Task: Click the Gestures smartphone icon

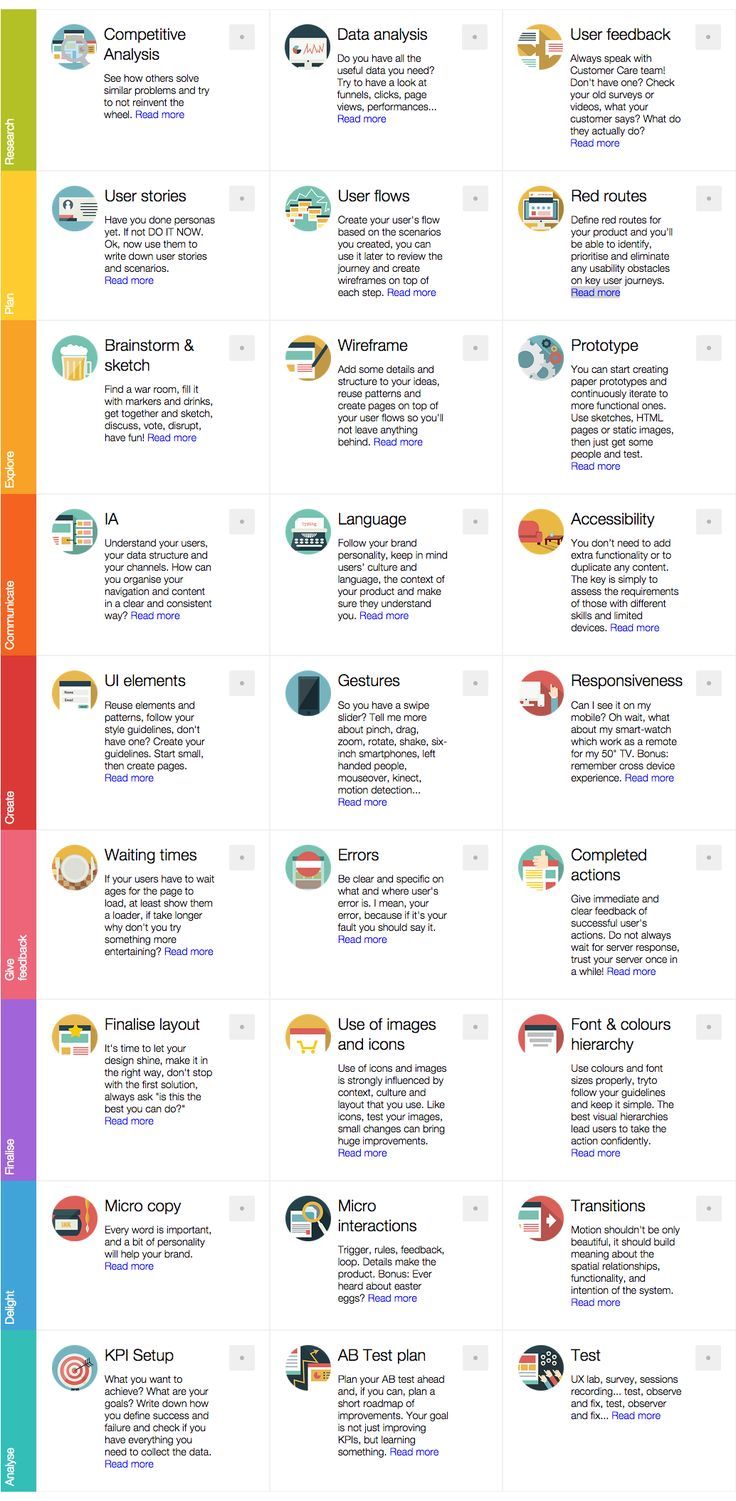Action: click(x=308, y=693)
